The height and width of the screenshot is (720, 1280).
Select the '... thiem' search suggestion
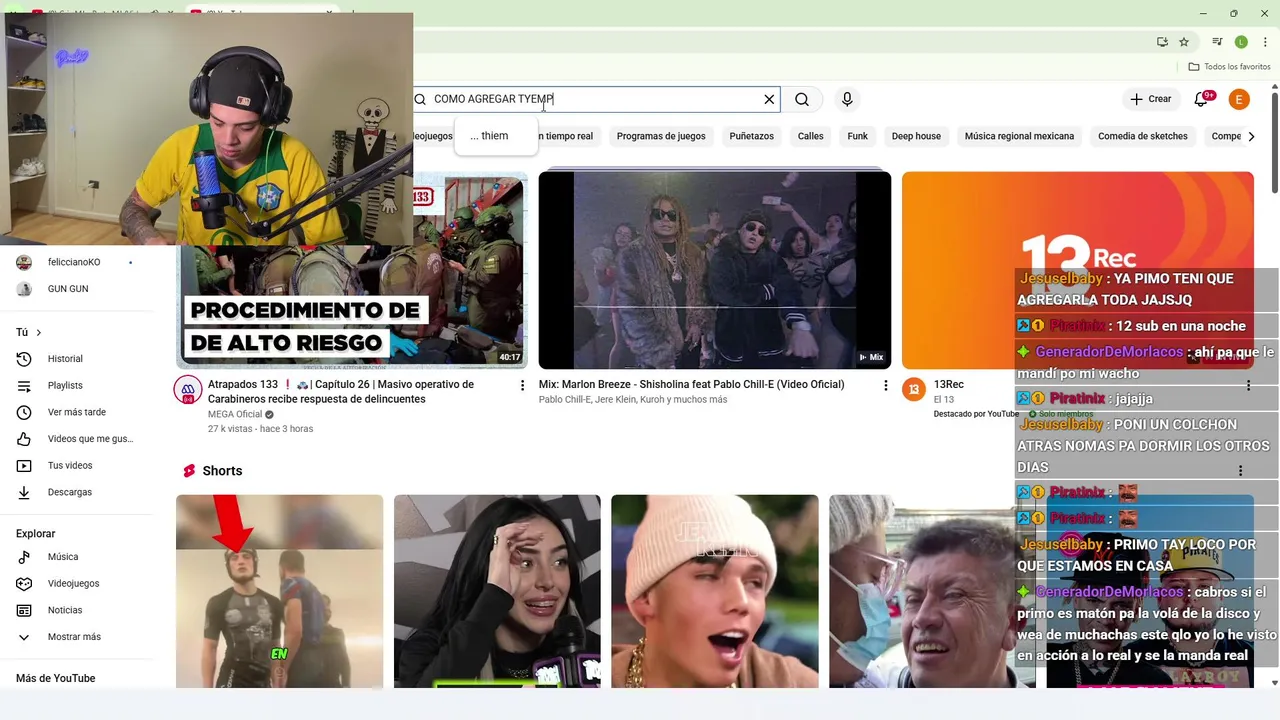pos(496,136)
